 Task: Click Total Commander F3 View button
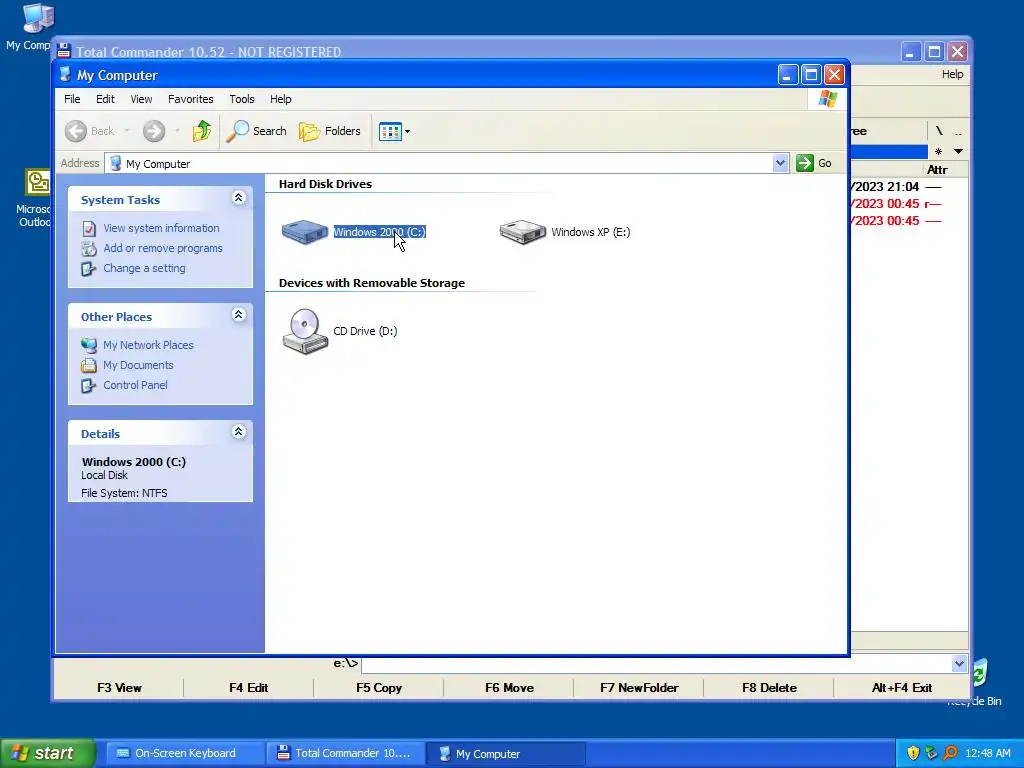click(x=119, y=688)
